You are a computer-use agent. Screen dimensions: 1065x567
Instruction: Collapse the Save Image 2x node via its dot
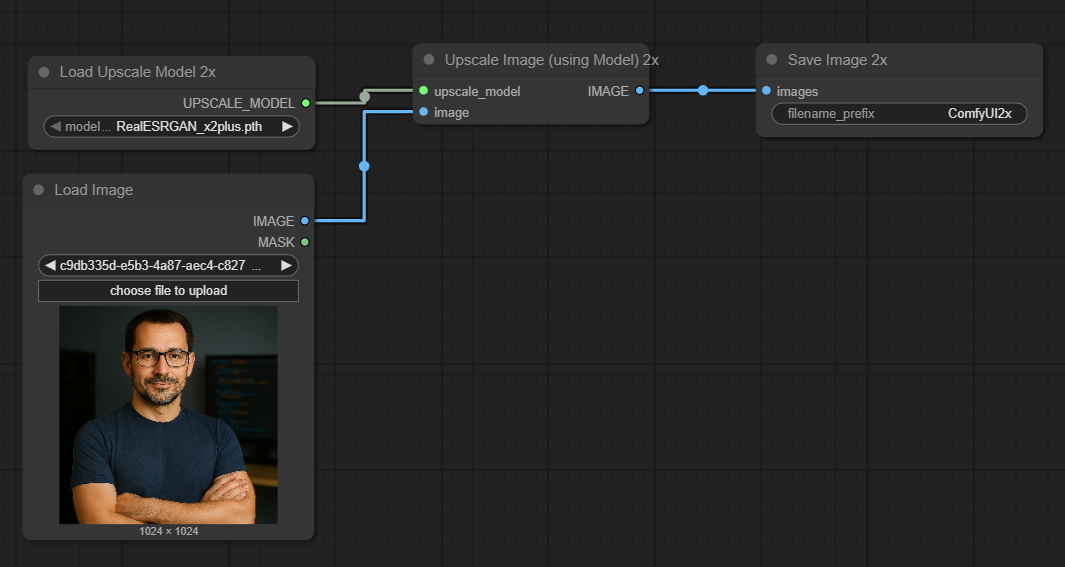tap(771, 60)
